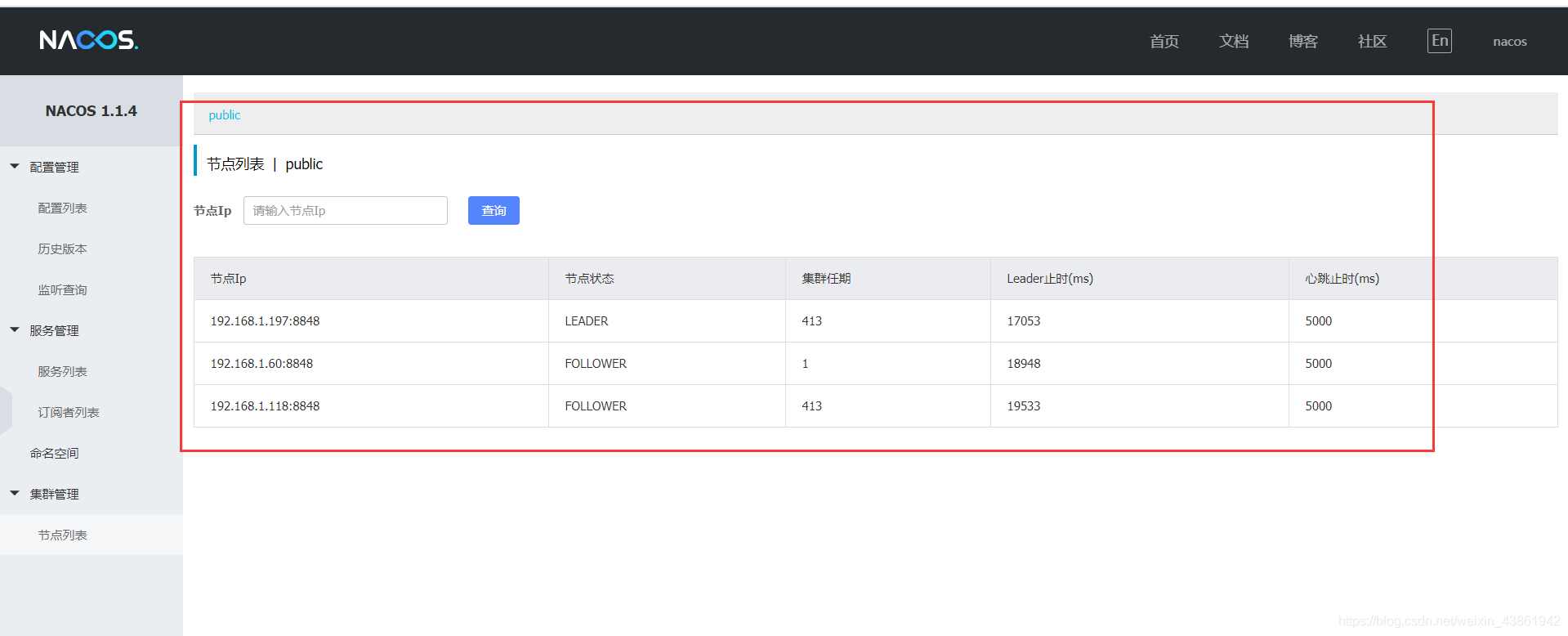
Task: Open 配置列表 in sidebar
Action: tap(62, 208)
